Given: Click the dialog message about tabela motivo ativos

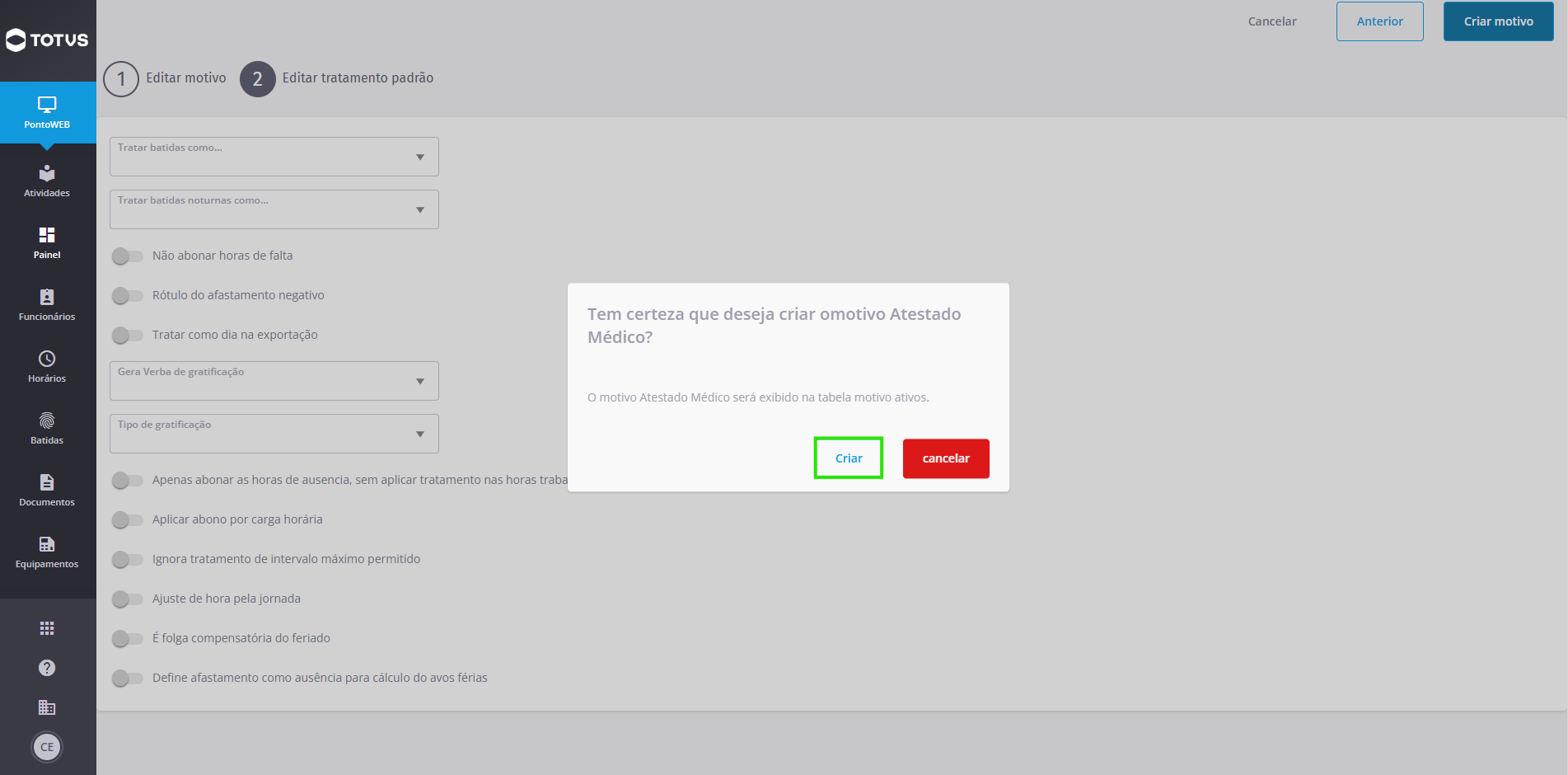Looking at the screenshot, I should [758, 397].
